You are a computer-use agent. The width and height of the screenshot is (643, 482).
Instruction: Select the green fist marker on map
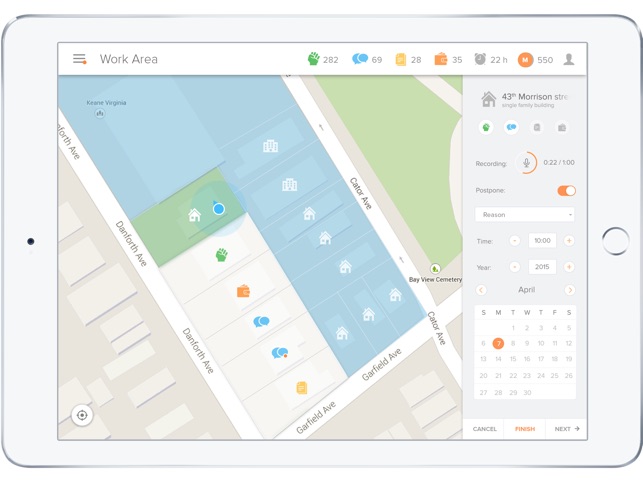pos(222,255)
